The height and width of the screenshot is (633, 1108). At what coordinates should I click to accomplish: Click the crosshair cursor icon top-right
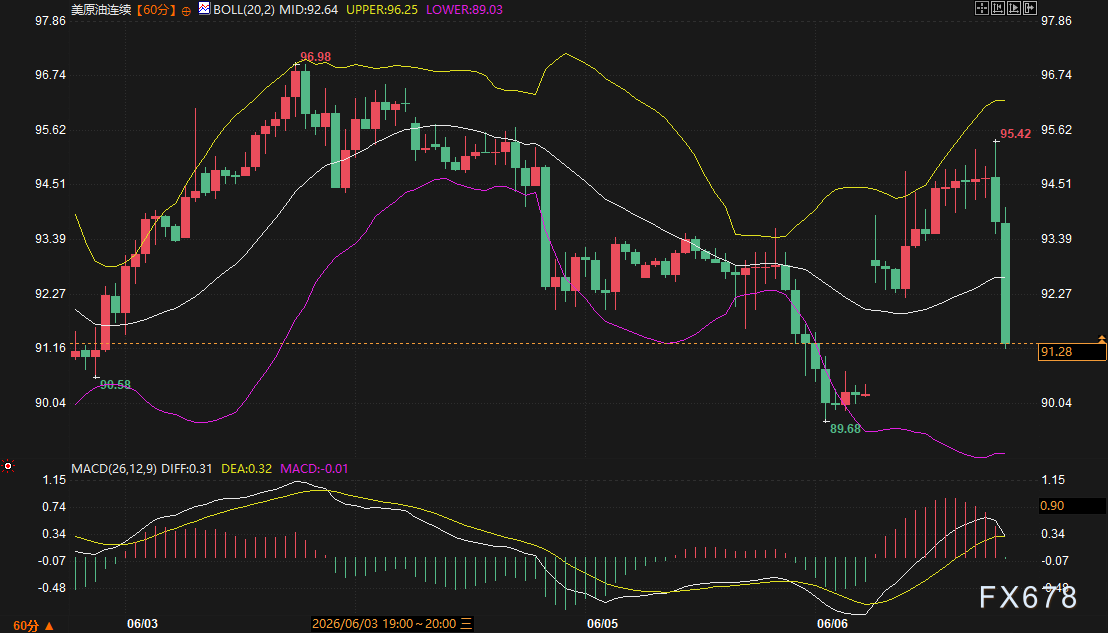[x=982, y=8]
